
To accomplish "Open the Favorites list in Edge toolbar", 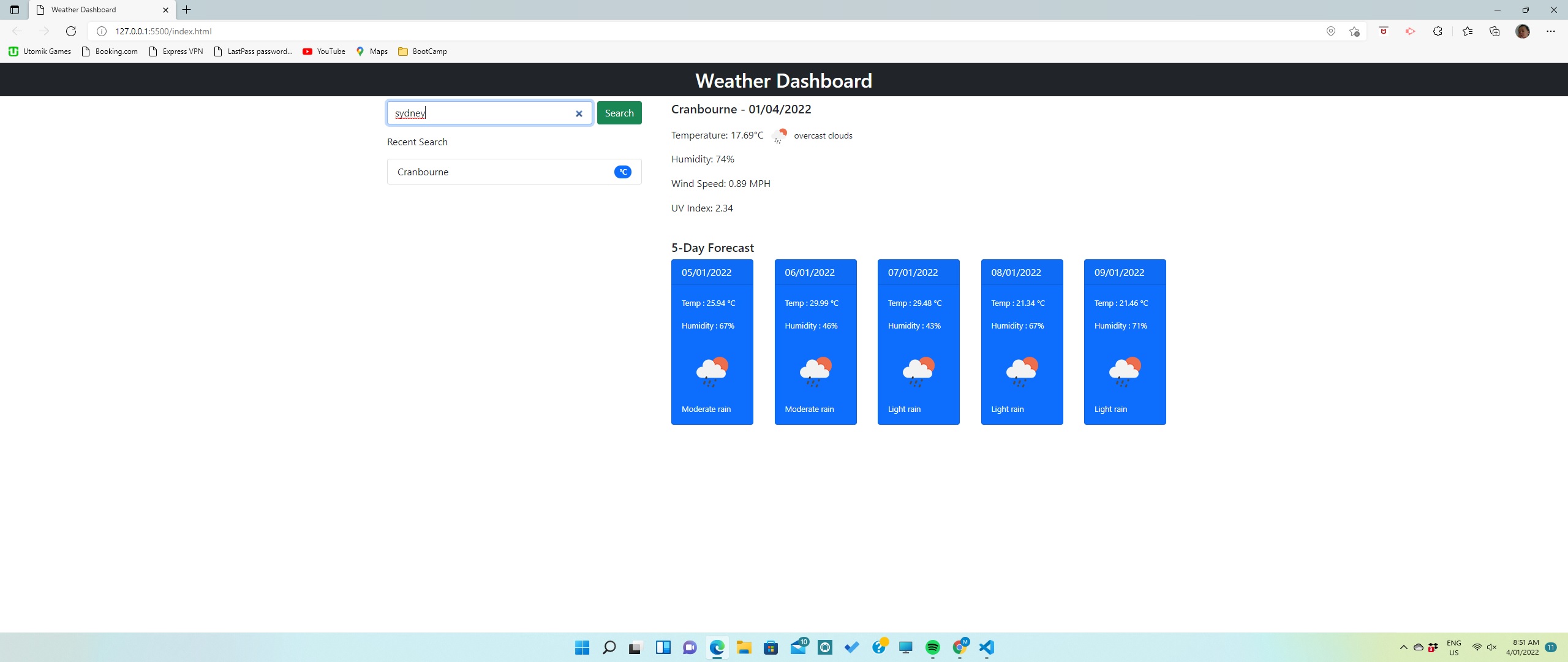I will click(1467, 31).
